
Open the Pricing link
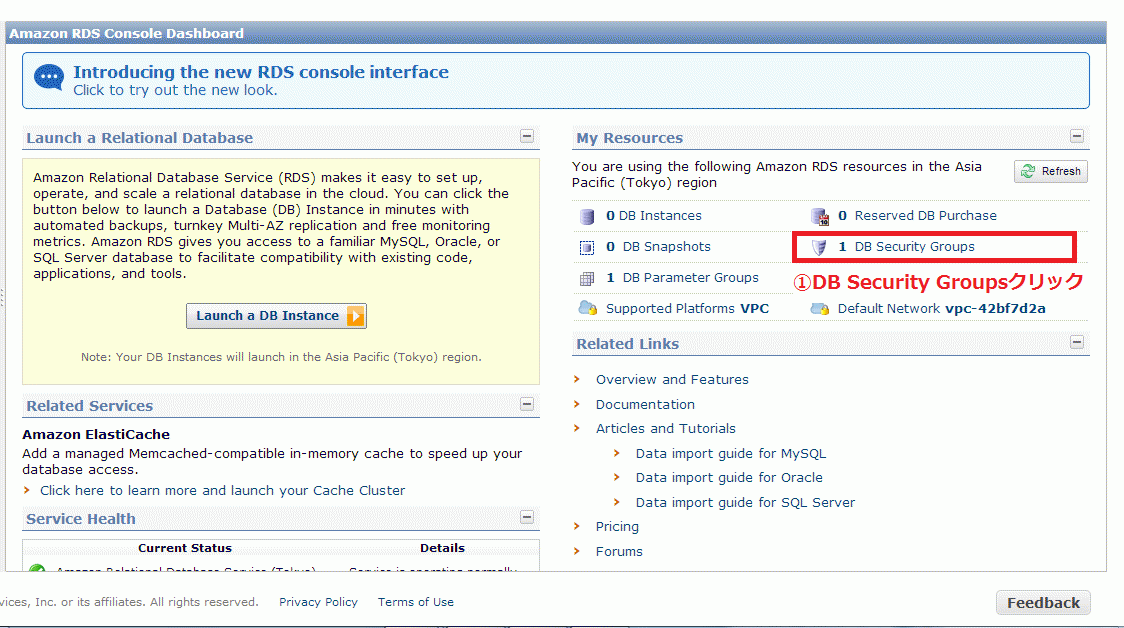617,527
